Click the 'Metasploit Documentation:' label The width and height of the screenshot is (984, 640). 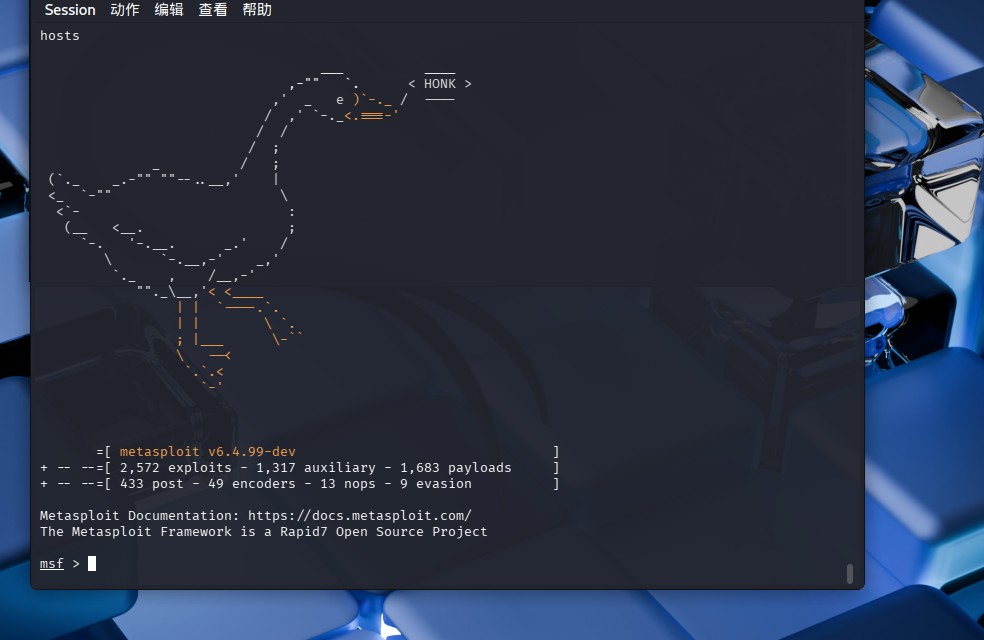pyautogui.click(x=140, y=516)
